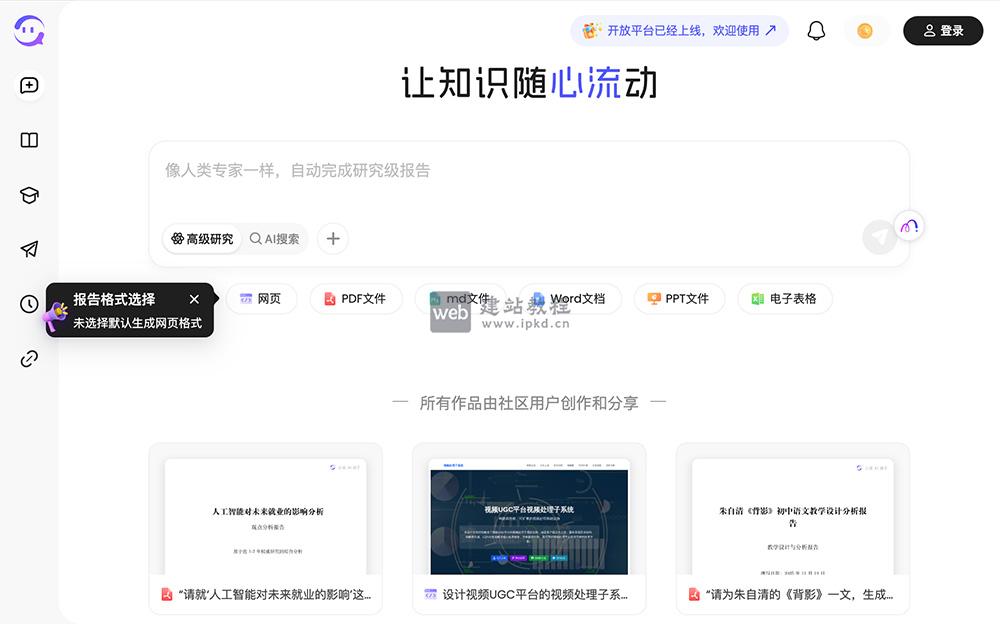1000x624 pixels.
Task: Click the 登录 login button
Action: pyautogui.click(x=942, y=30)
